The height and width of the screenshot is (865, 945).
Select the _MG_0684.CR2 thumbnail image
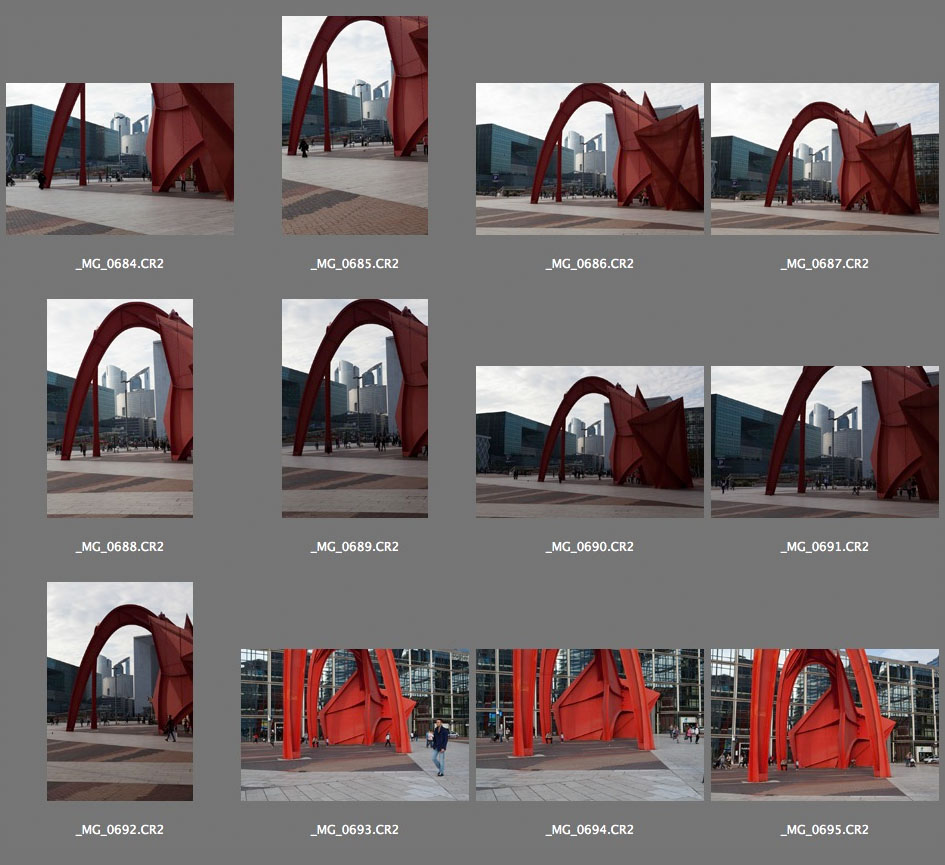point(120,159)
